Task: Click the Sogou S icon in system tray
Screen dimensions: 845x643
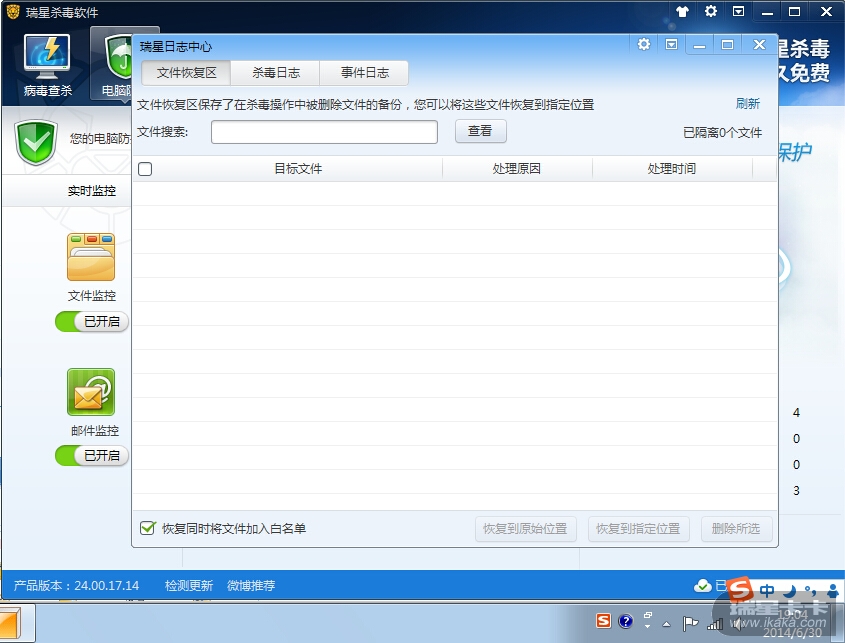Action: 603,621
